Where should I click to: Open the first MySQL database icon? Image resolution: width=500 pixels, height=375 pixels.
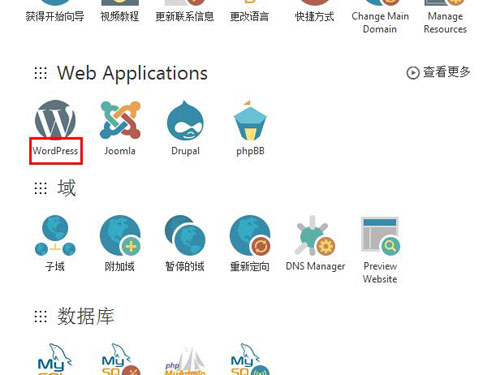(x=55, y=359)
